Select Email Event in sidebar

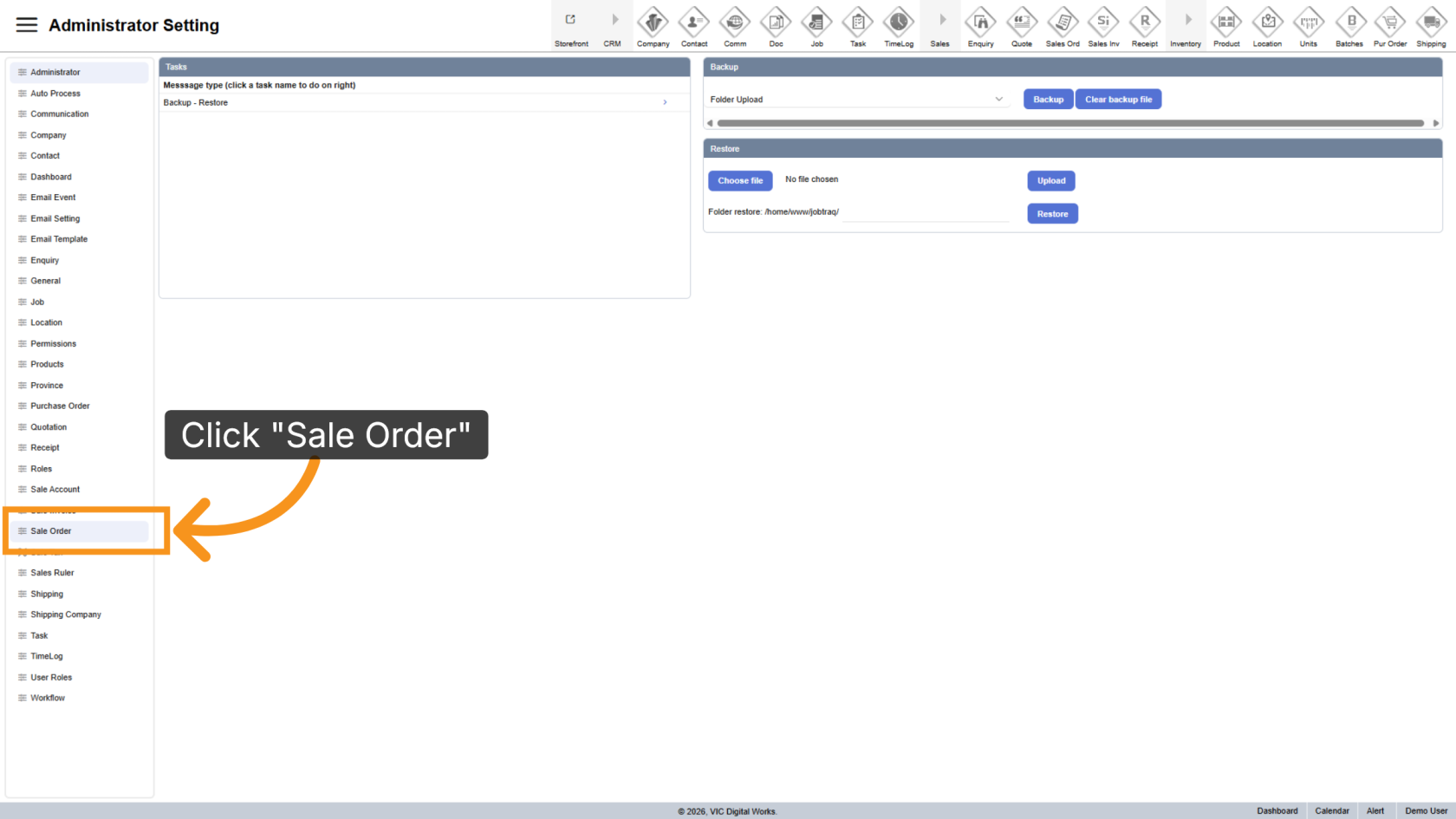pyautogui.click(x=79, y=198)
